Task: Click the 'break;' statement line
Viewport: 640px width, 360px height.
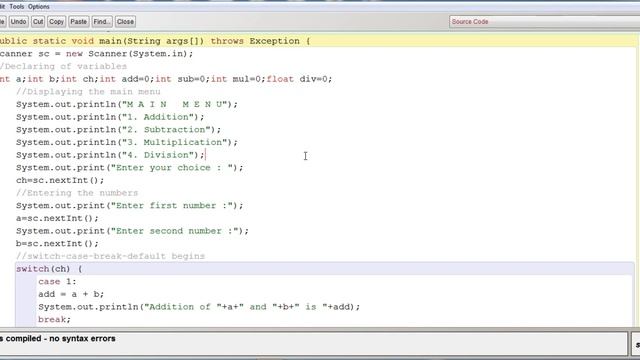Action: tap(54, 319)
